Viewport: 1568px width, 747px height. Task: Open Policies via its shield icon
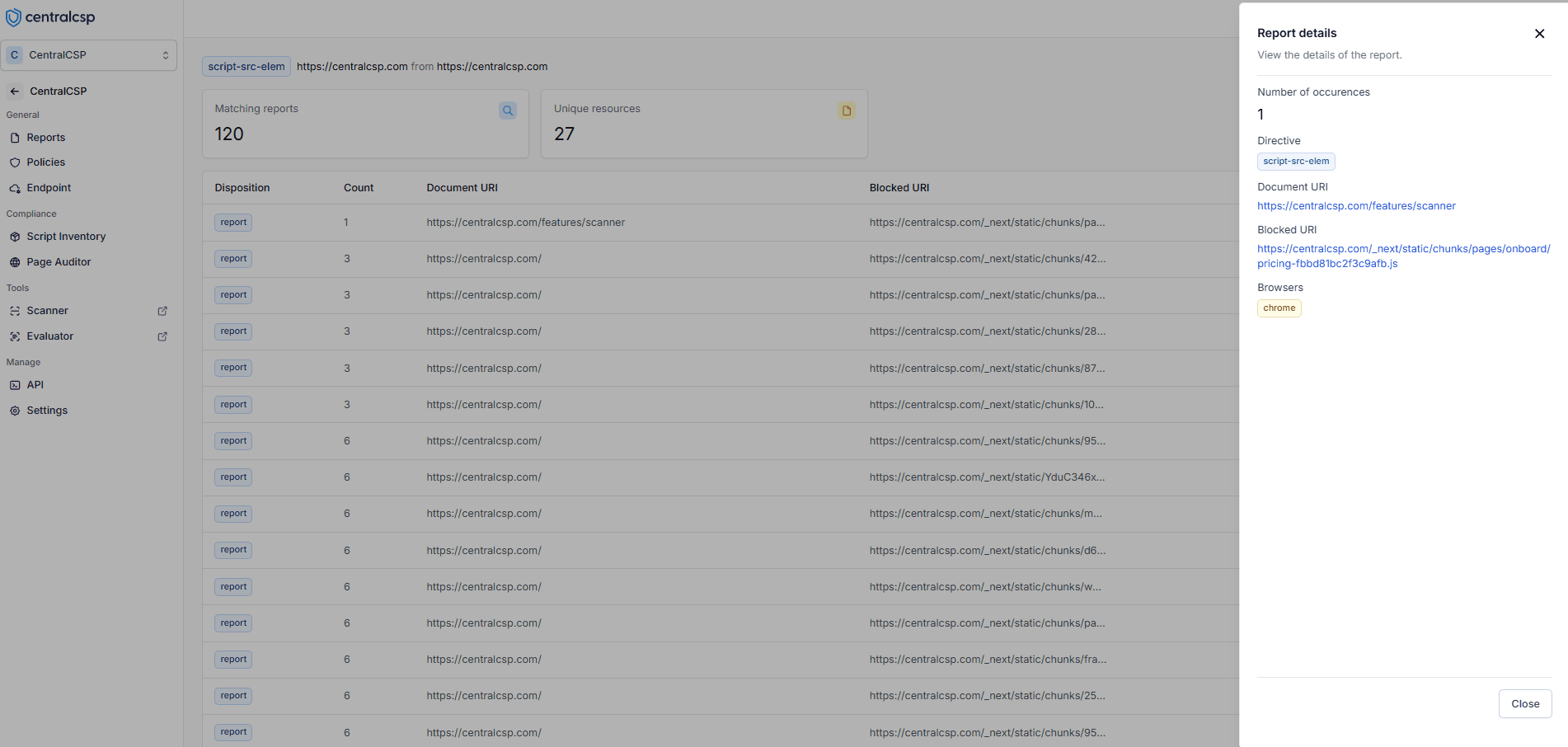point(15,162)
